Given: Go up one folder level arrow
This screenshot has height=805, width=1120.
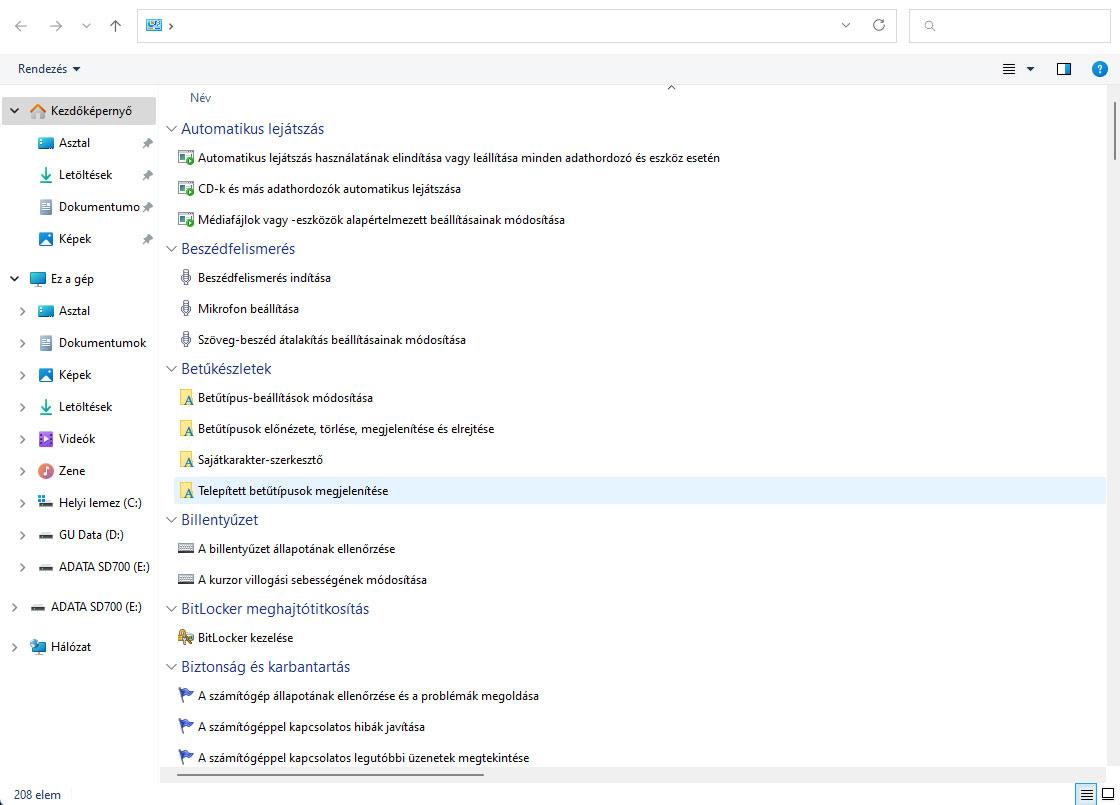Looking at the screenshot, I should tap(115, 25).
